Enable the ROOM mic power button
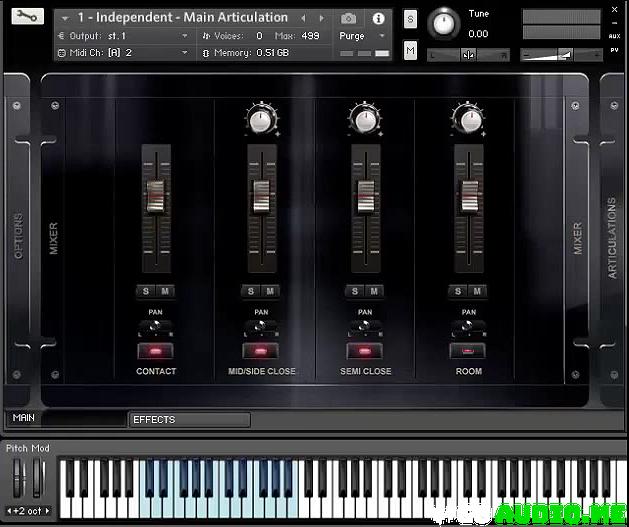Viewport: 629px width, 527px height. [x=468, y=351]
